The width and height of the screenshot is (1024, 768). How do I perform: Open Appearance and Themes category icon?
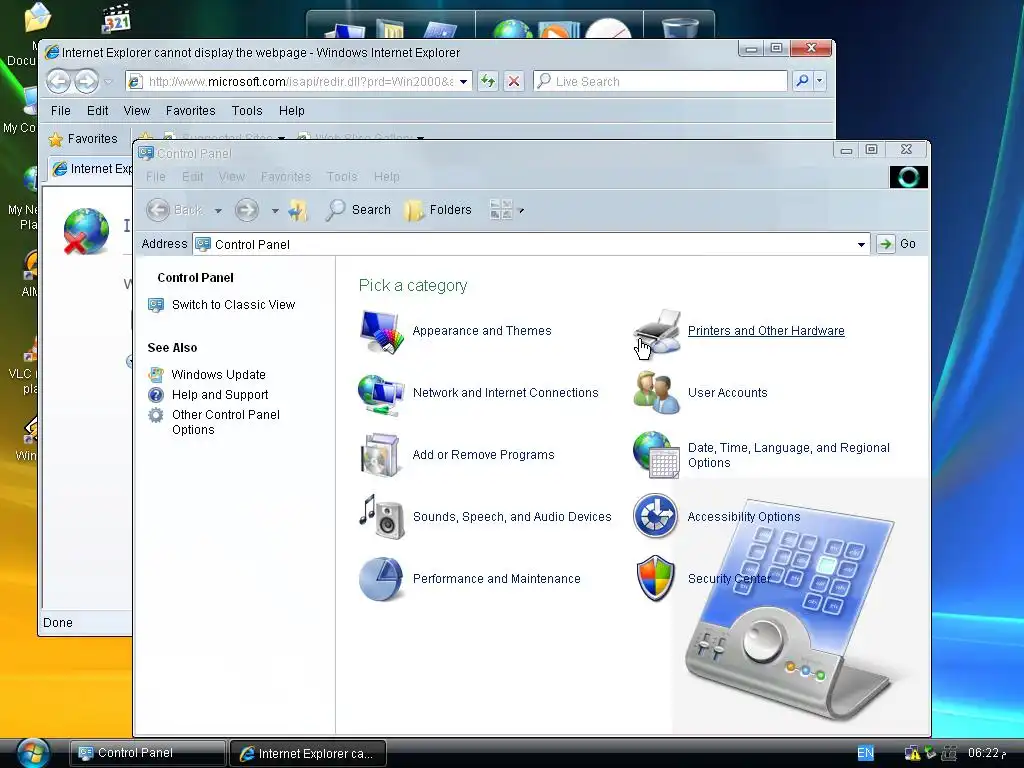click(381, 331)
